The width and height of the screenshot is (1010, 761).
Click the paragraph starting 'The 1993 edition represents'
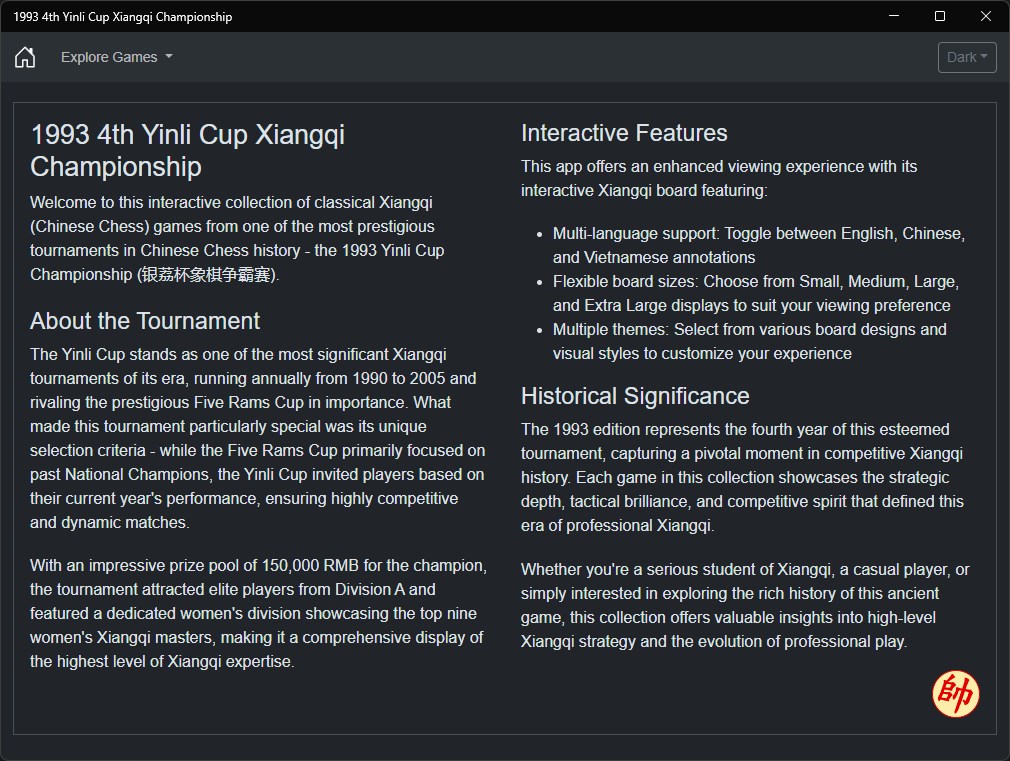pyautogui.click(x=742, y=477)
